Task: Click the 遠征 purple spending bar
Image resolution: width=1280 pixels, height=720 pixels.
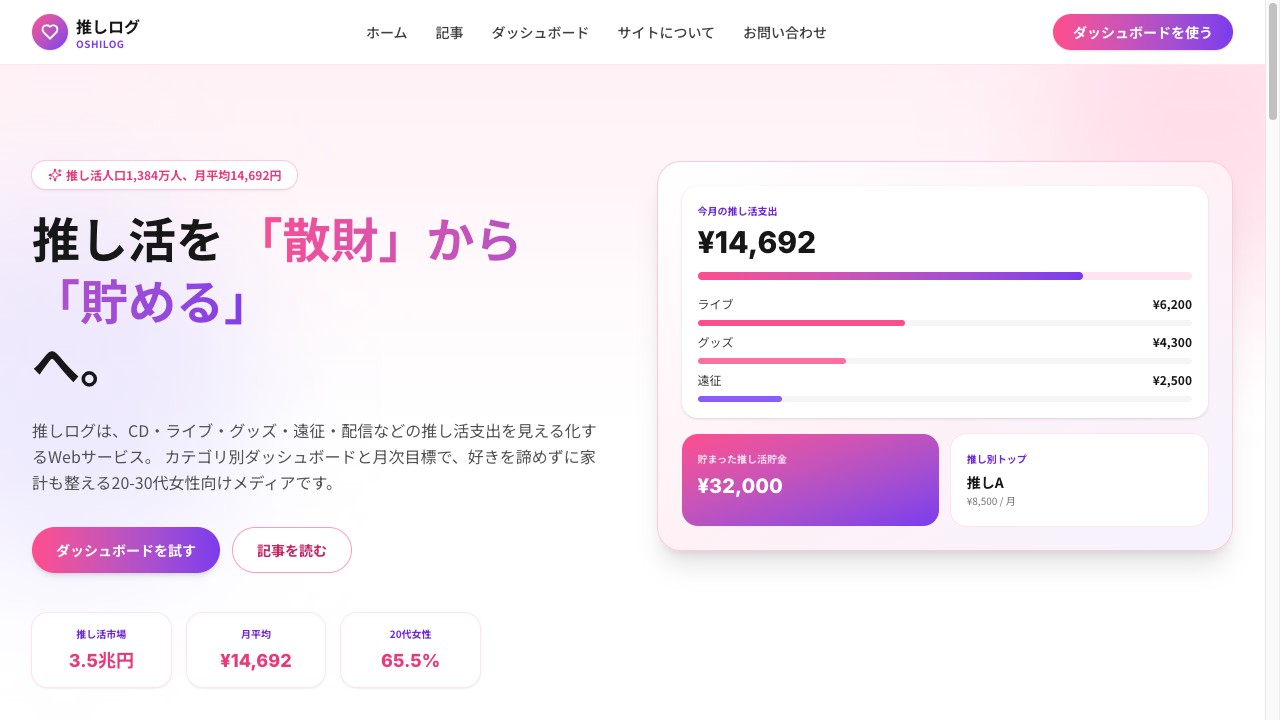Action: 944,399
